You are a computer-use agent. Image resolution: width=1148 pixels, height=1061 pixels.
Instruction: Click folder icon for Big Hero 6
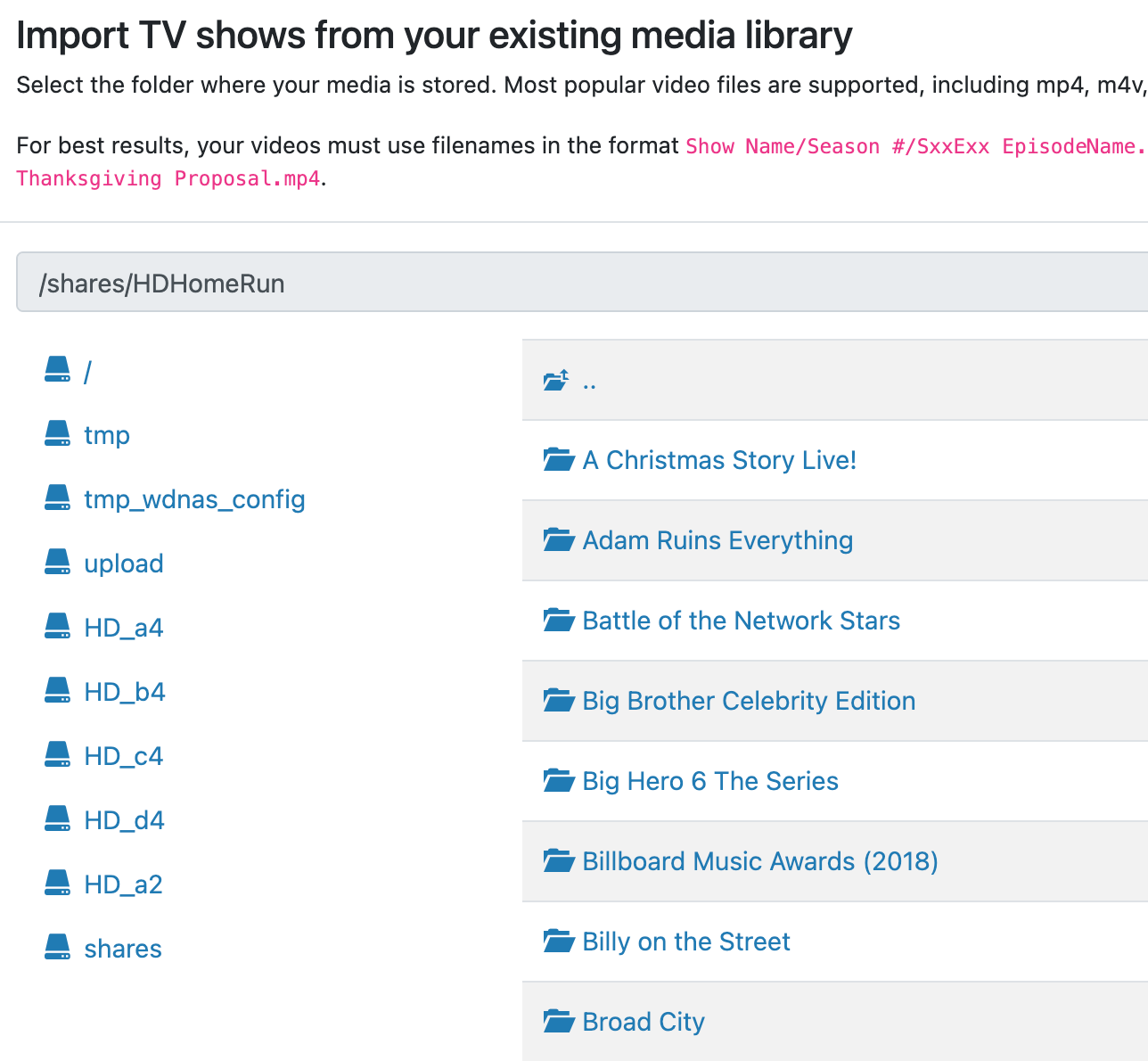coord(559,781)
